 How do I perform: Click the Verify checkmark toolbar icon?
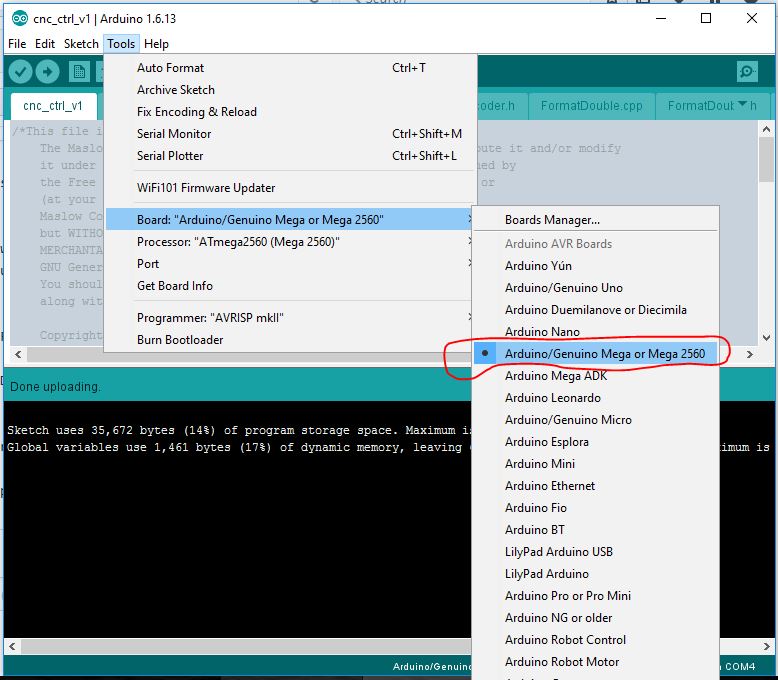tap(20, 72)
